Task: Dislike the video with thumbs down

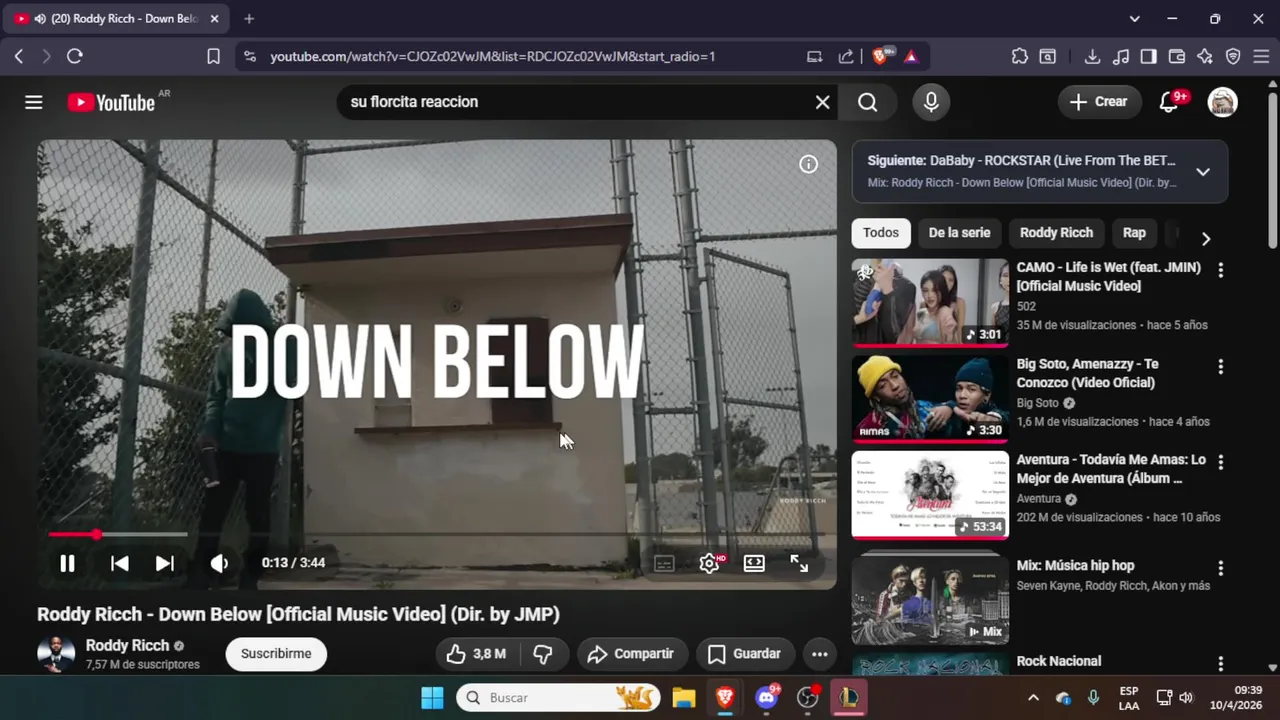Action: (x=543, y=654)
